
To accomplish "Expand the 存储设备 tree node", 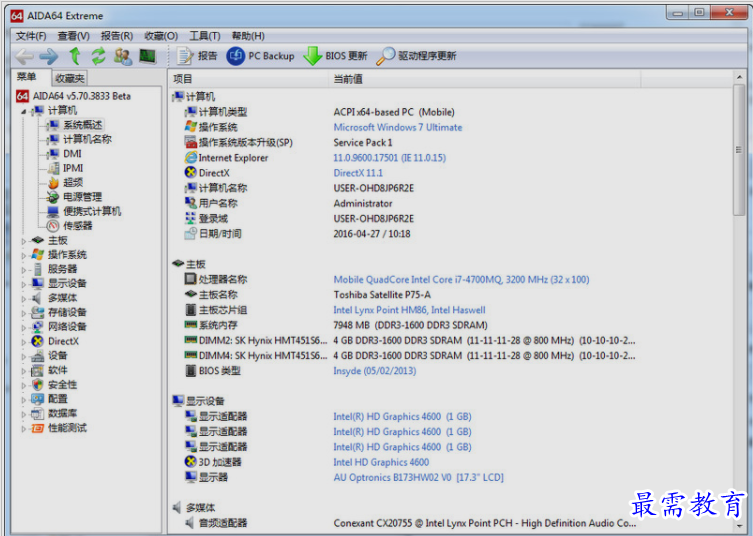I will click(24, 313).
